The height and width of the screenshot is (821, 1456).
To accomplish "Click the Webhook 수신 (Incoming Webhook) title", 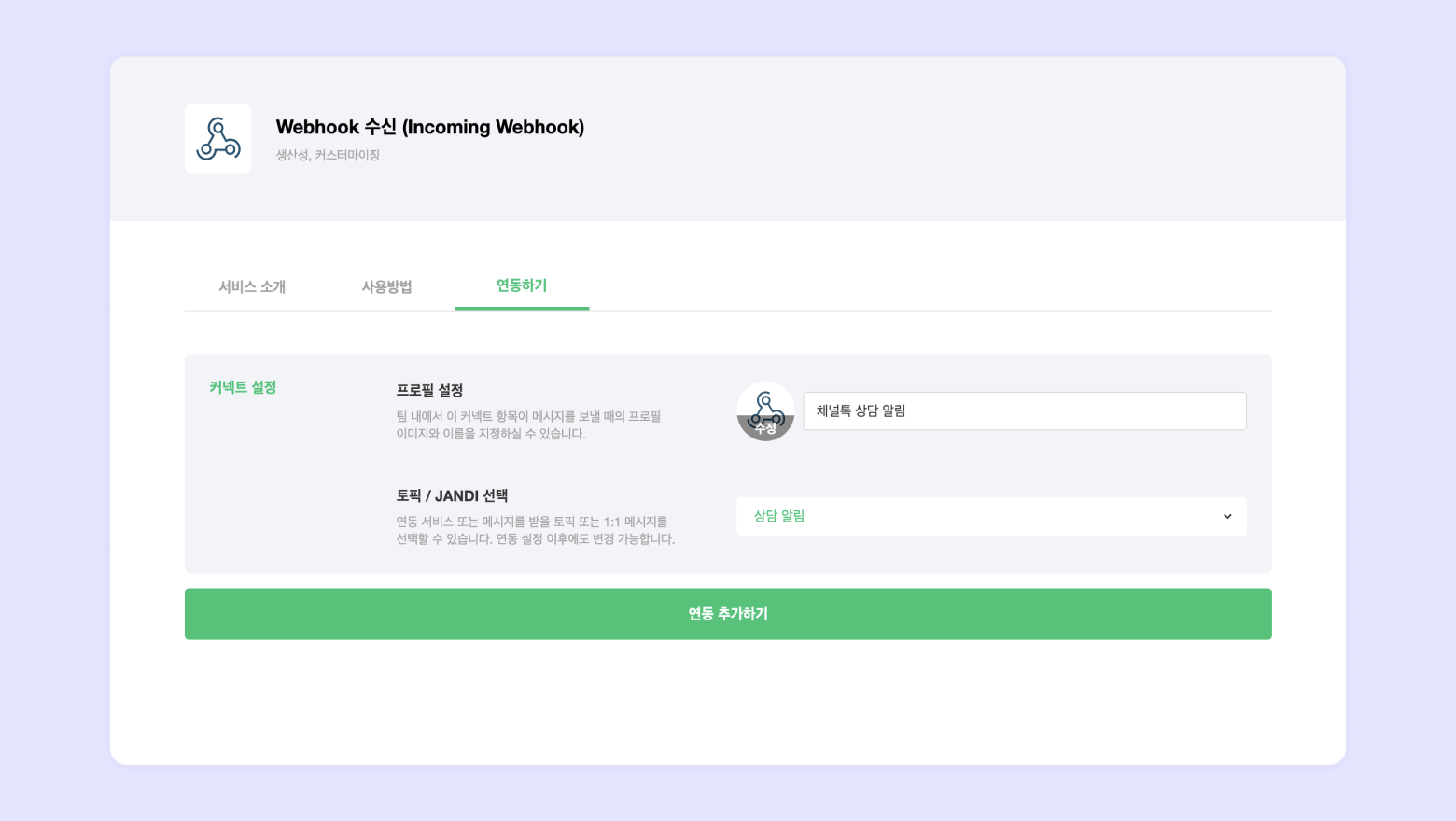I will pos(430,127).
